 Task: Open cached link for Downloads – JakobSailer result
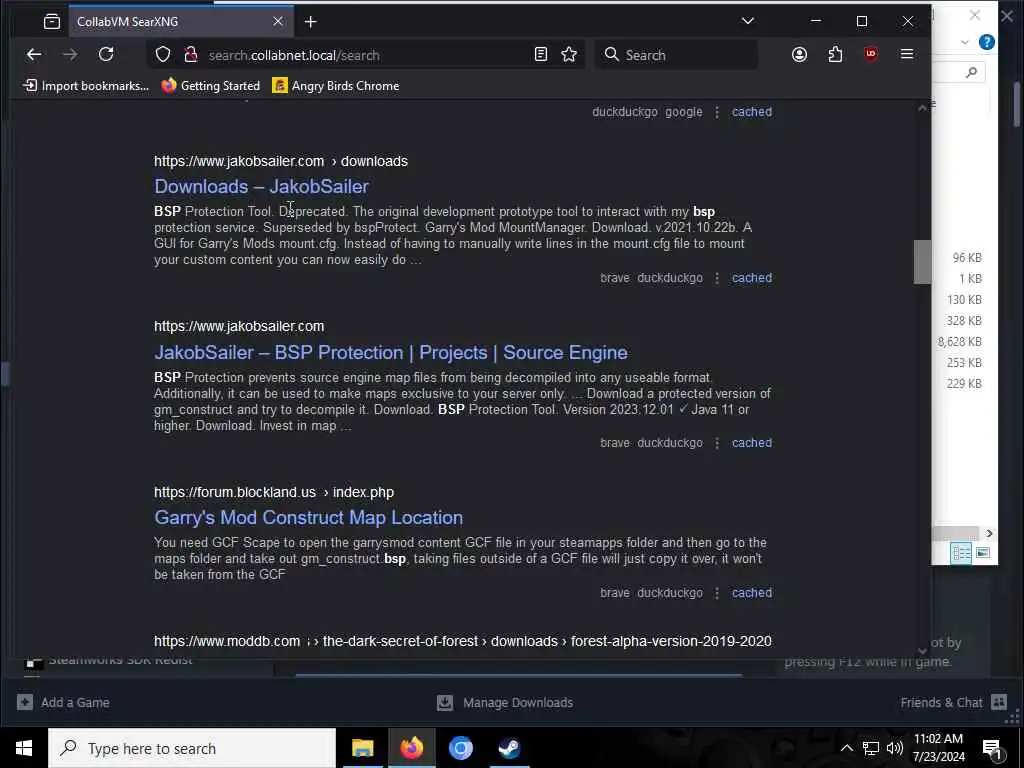(752, 278)
